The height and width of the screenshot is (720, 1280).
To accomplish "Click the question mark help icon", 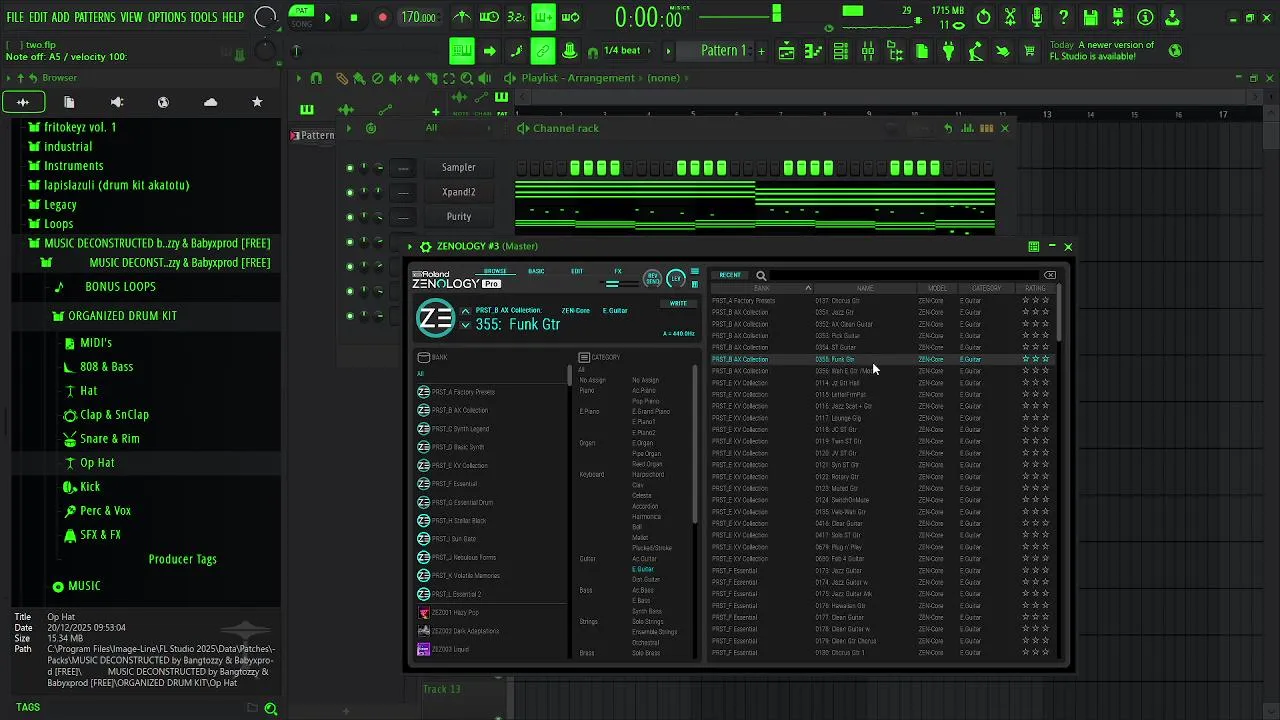I will (1064, 17).
